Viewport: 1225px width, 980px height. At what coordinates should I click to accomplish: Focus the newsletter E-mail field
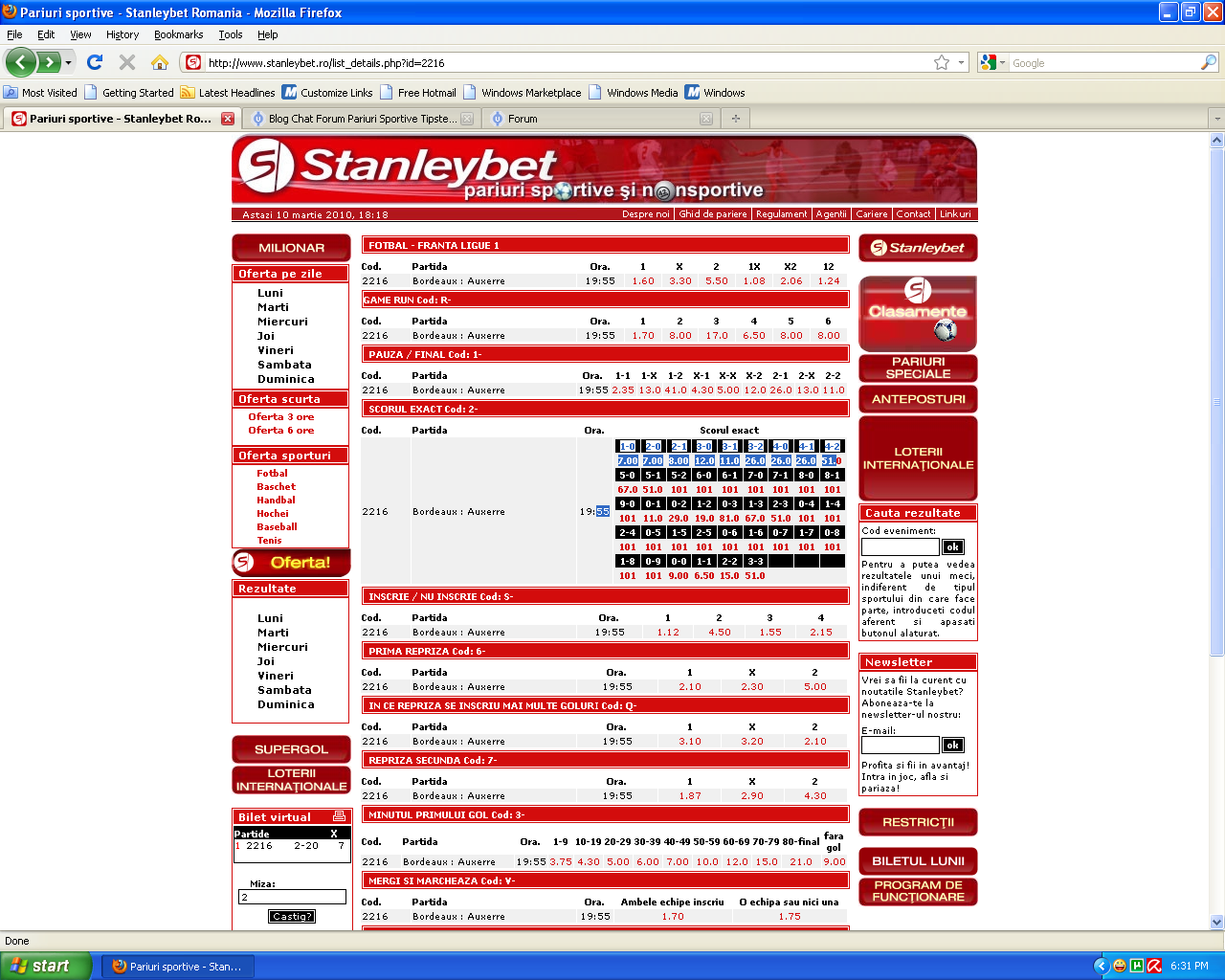coord(901,746)
